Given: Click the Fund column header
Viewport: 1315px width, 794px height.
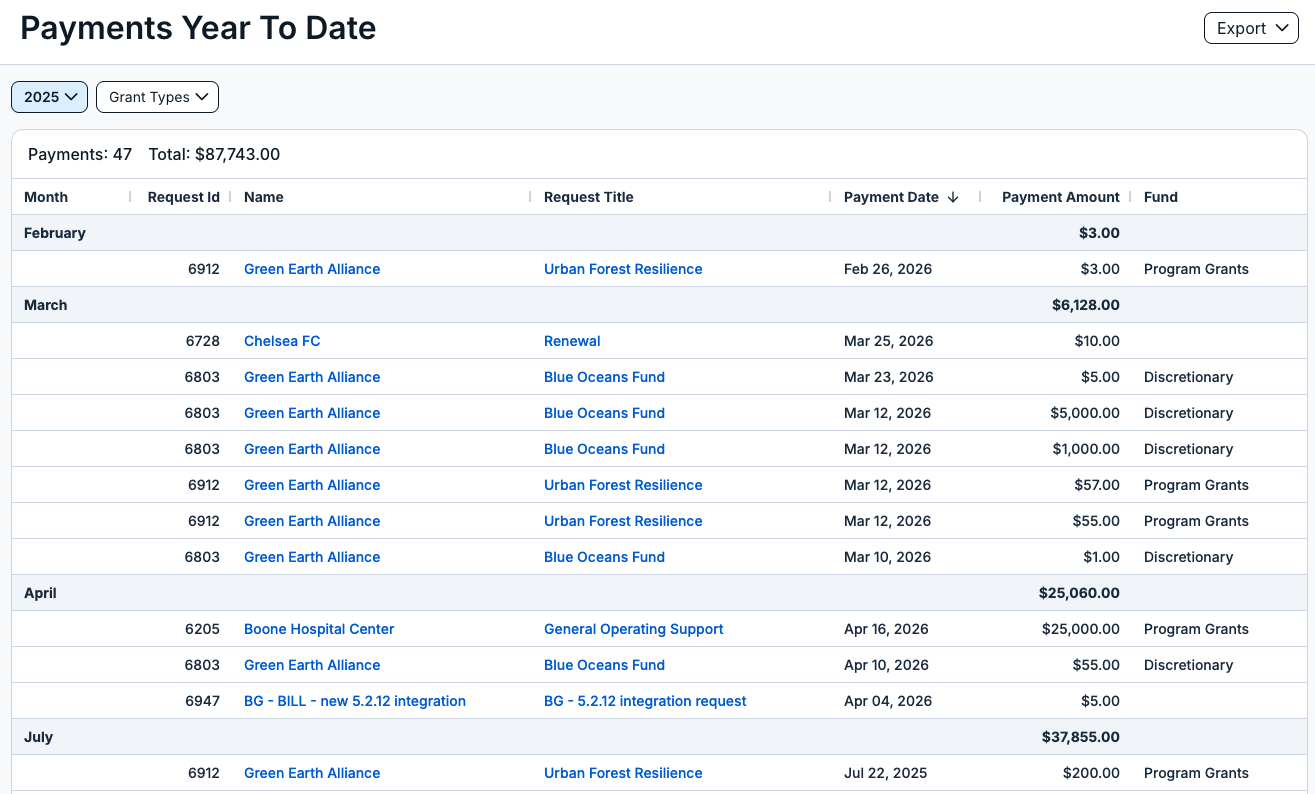Looking at the screenshot, I should click(1161, 197).
